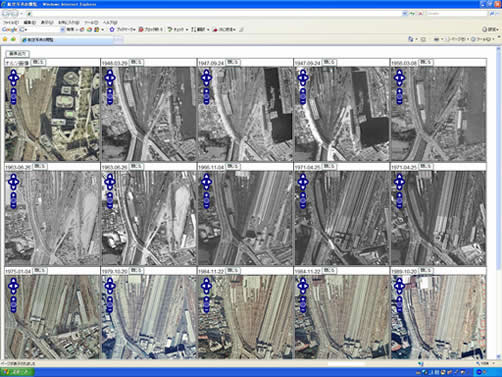Screen dimensions: 502x377
Task: Open the address bar dropdown arrow
Action: (x=404, y=14)
